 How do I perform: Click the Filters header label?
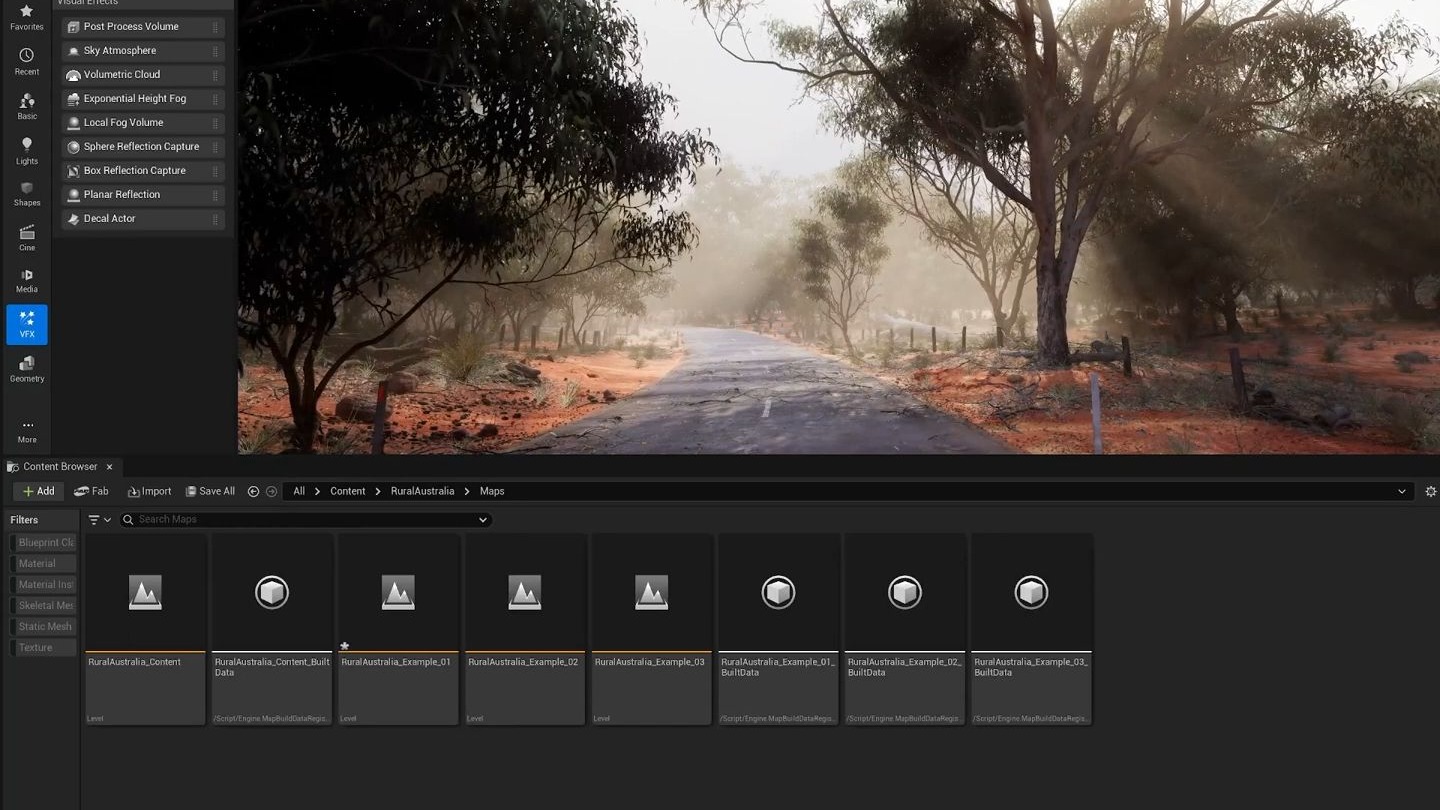pos(24,520)
